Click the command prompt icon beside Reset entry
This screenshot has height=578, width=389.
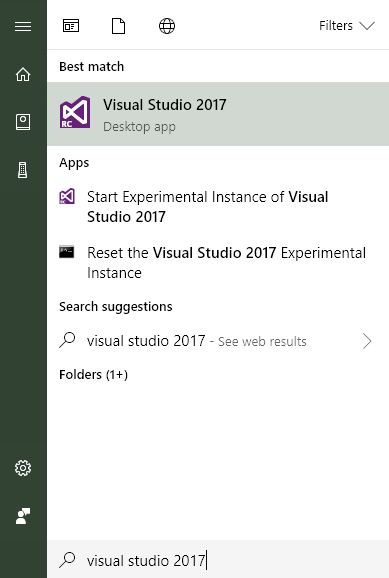coord(67,252)
